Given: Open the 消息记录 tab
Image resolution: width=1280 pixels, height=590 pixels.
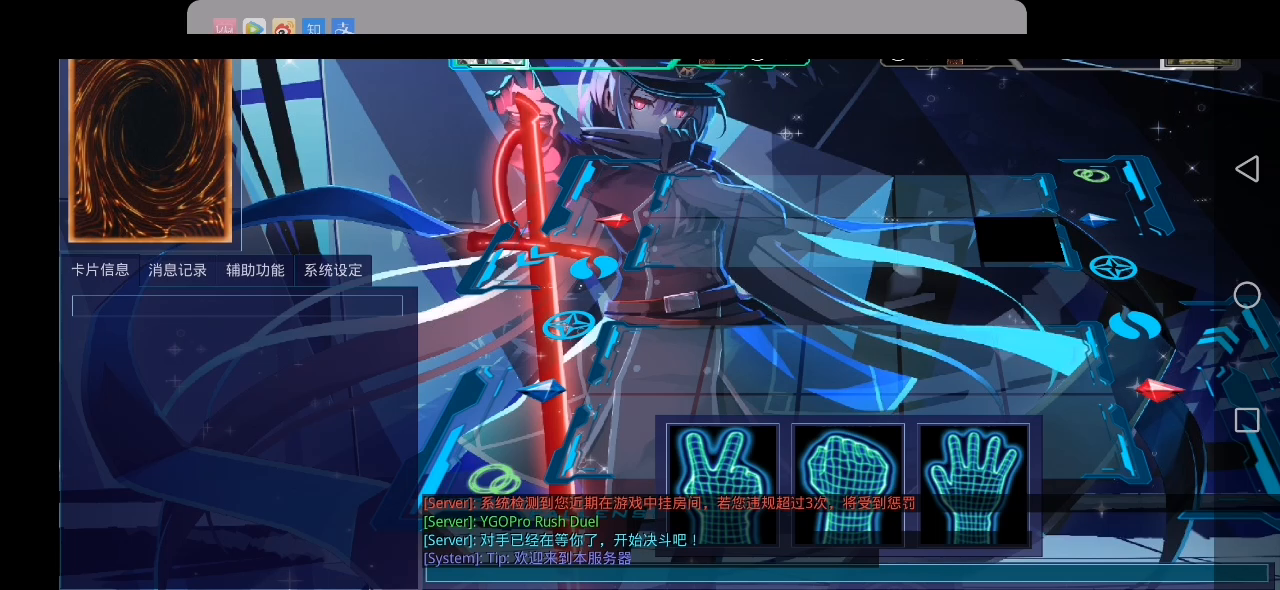Looking at the screenshot, I should [x=178, y=270].
